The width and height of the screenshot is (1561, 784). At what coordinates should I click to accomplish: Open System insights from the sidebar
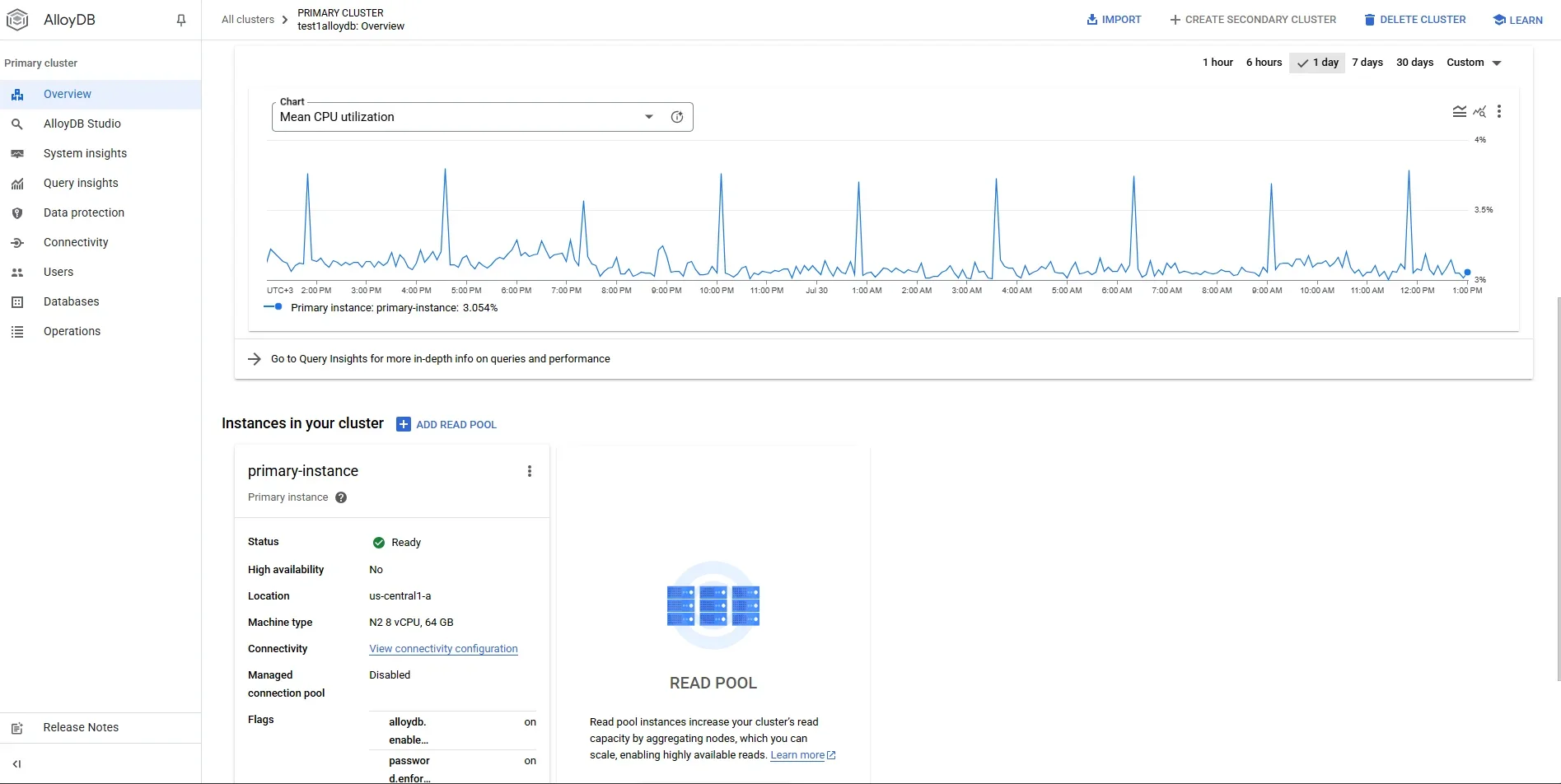coord(83,153)
